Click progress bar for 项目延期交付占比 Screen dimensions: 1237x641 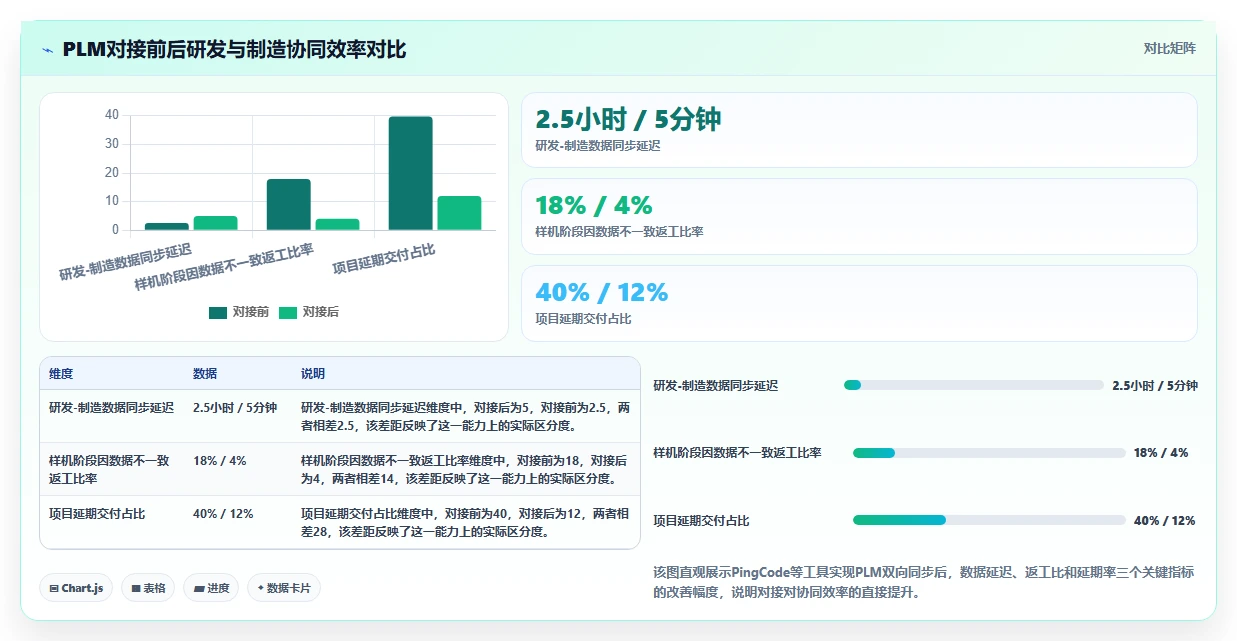point(989,520)
